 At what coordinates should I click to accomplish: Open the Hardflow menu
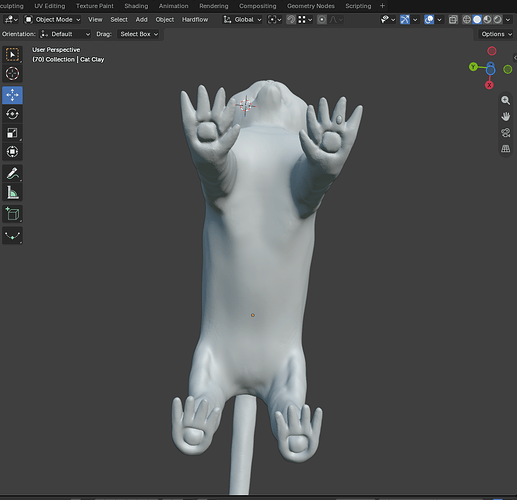click(195, 20)
